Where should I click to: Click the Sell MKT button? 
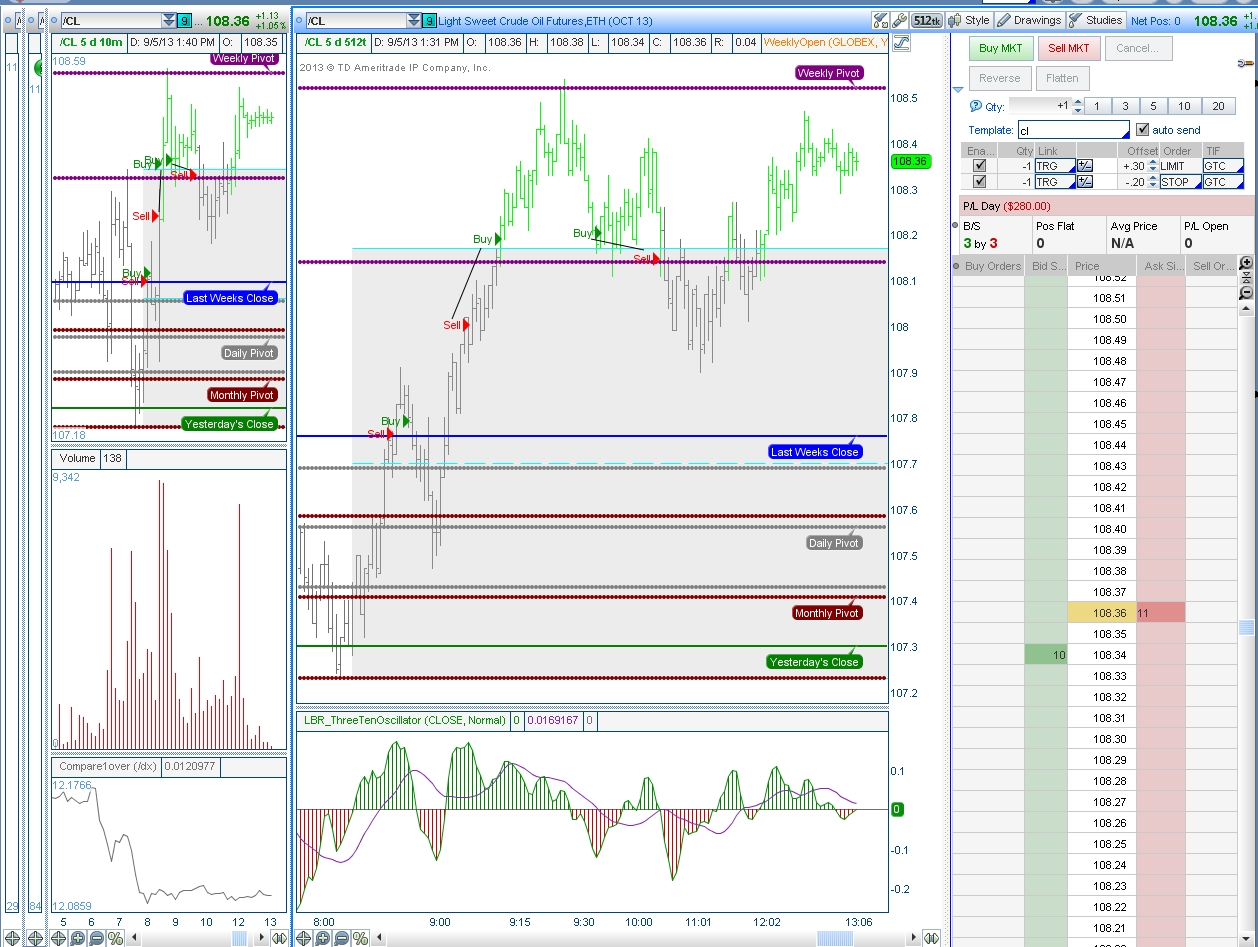click(1069, 48)
